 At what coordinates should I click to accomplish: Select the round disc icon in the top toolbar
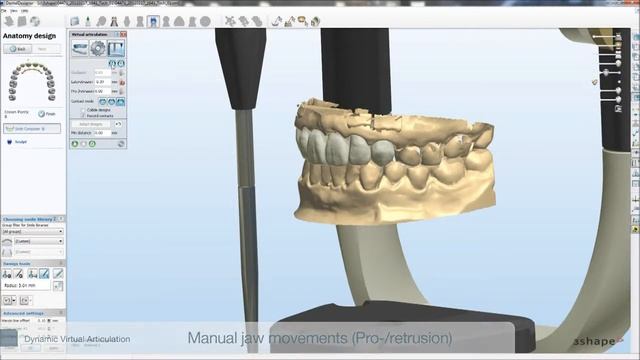coord(205,21)
